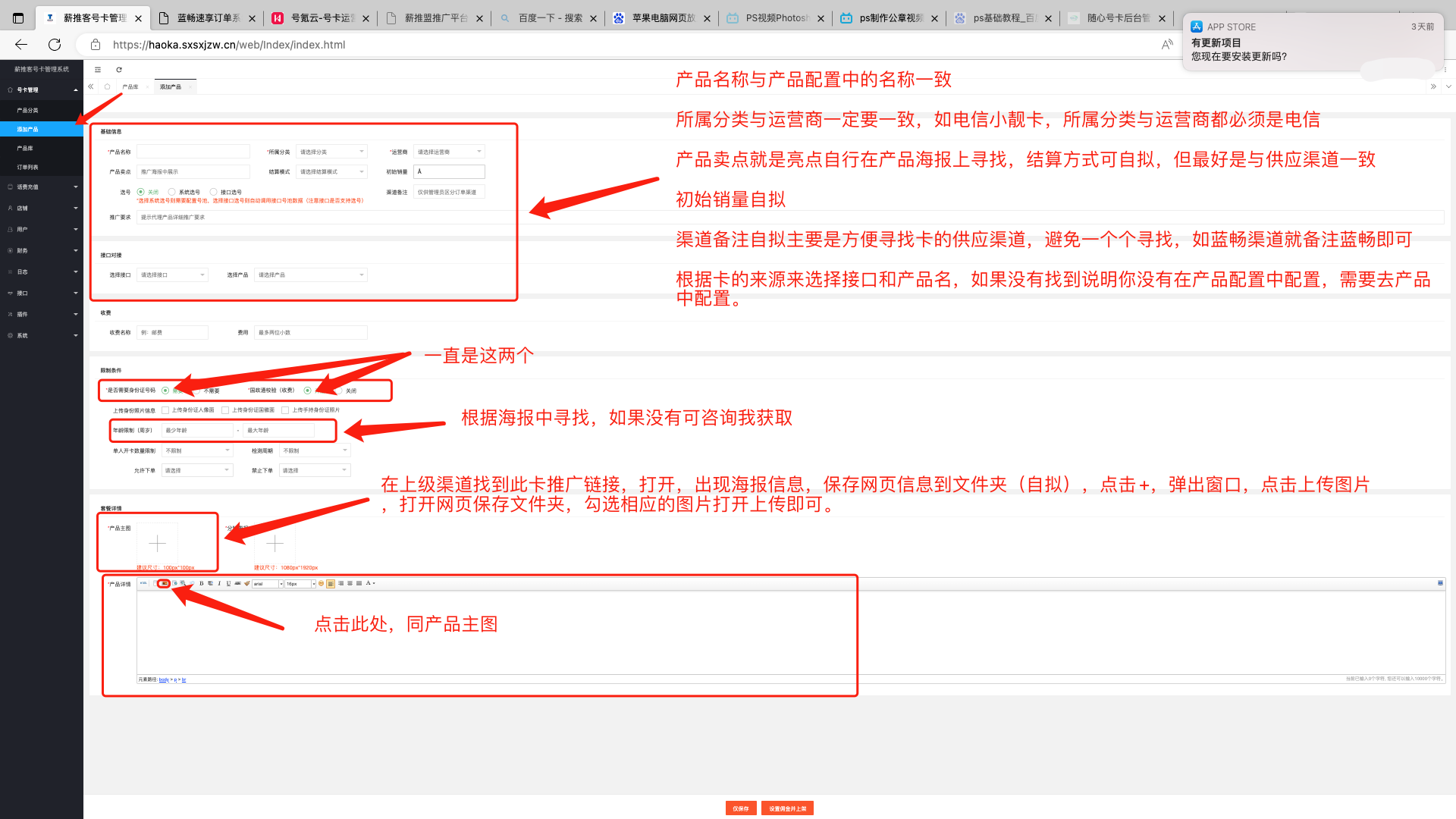Image resolution: width=1456 pixels, height=819 pixels.
Task: Click the App Store update notification
Action: [1313, 42]
